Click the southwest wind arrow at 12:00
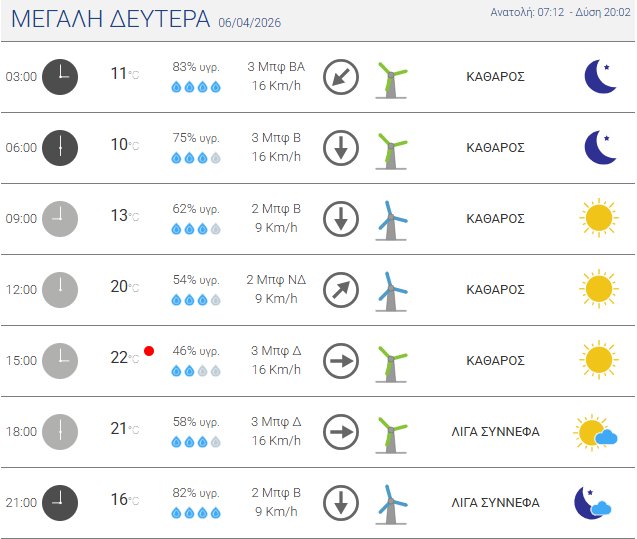The image size is (637, 539). click(341, 290)
